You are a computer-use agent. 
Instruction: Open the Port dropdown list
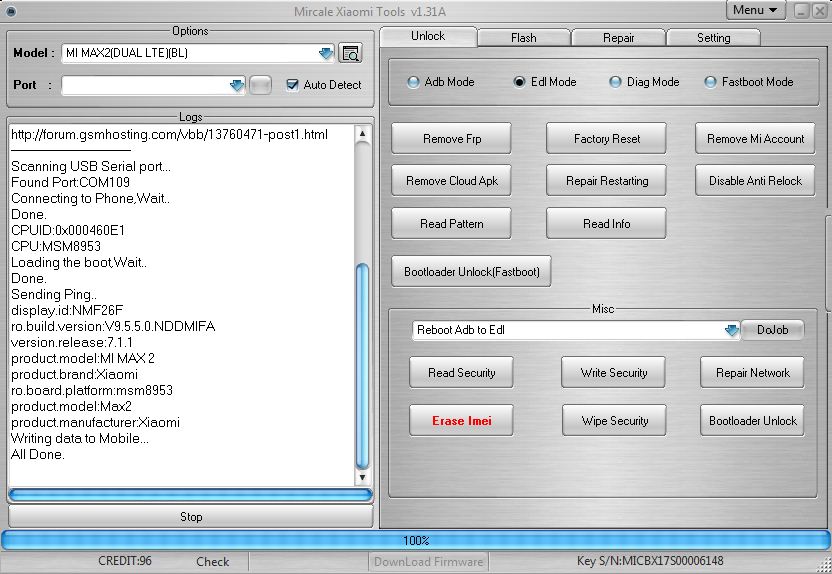(237, 85)
